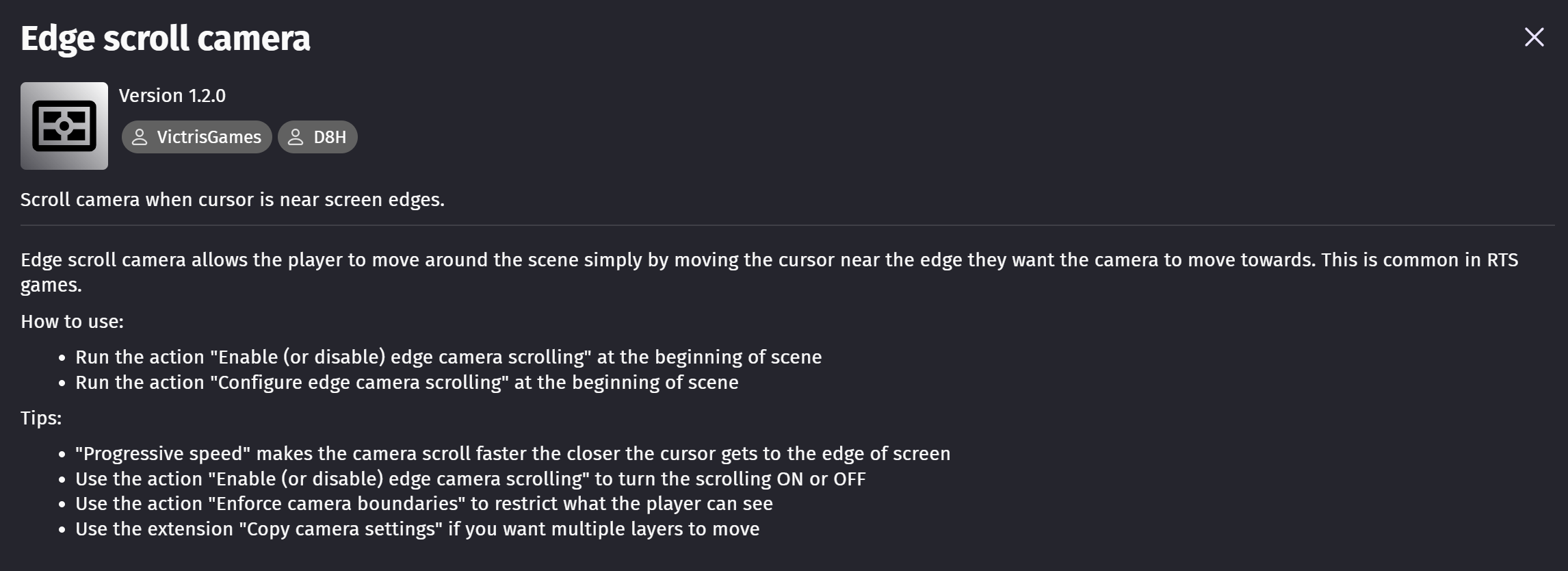1568x571 pixels.
Task: Click the "Copy camera settings" tip
Action: (x=417, y=529)
